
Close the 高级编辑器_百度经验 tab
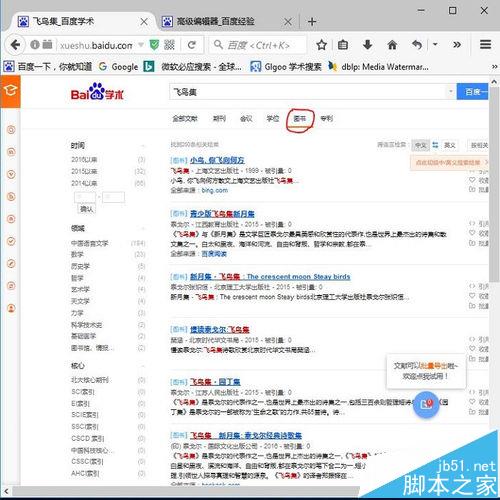pos(287,22)
